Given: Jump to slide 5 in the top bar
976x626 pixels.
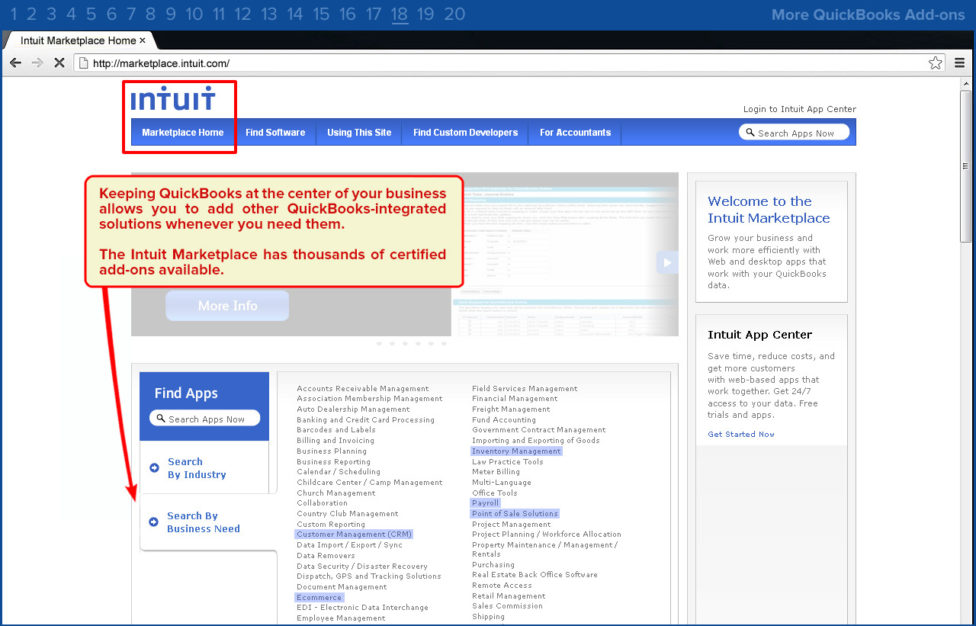Looking at the screenshot, I should 91,14.
